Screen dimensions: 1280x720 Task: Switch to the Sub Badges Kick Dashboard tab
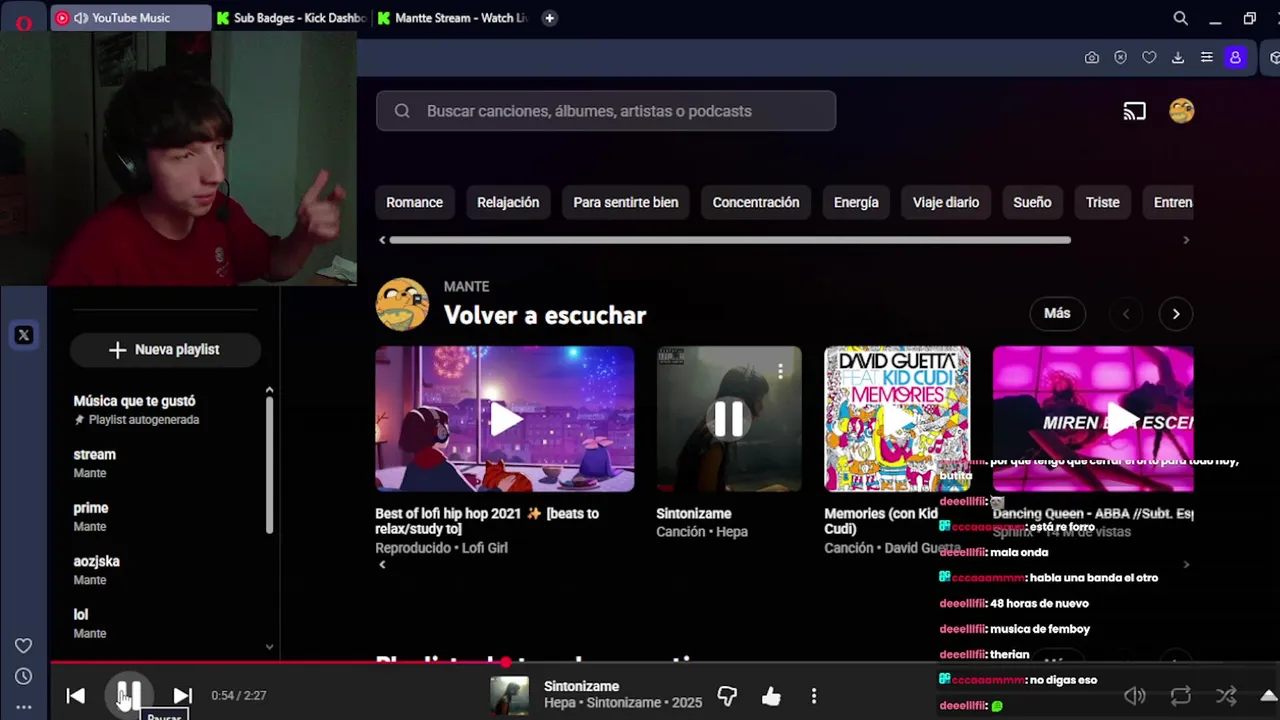292,18
